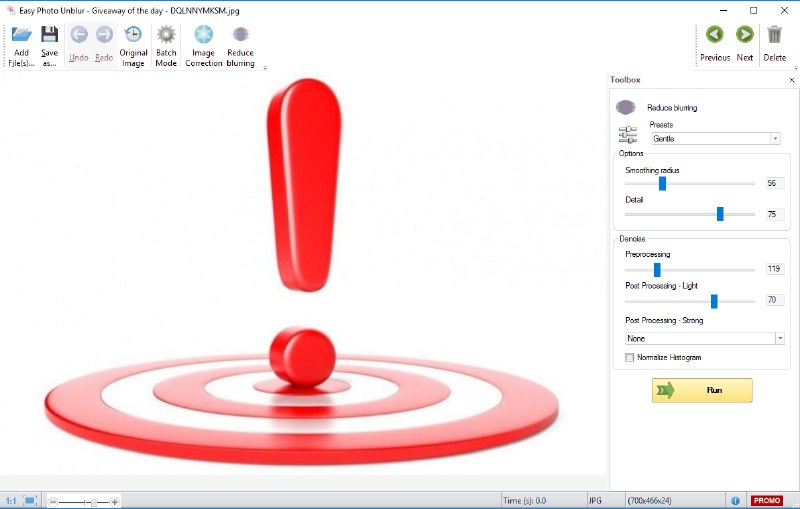
Task: Go to Previous image
Action: pos(715,44)
